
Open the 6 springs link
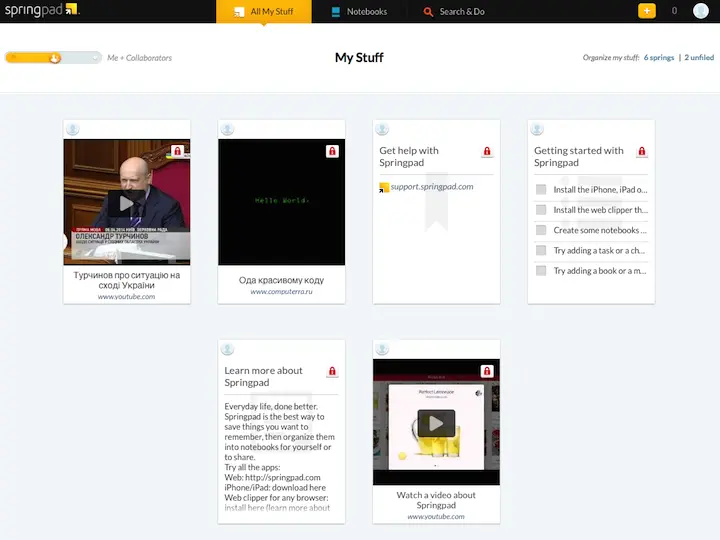coord(659,57)
